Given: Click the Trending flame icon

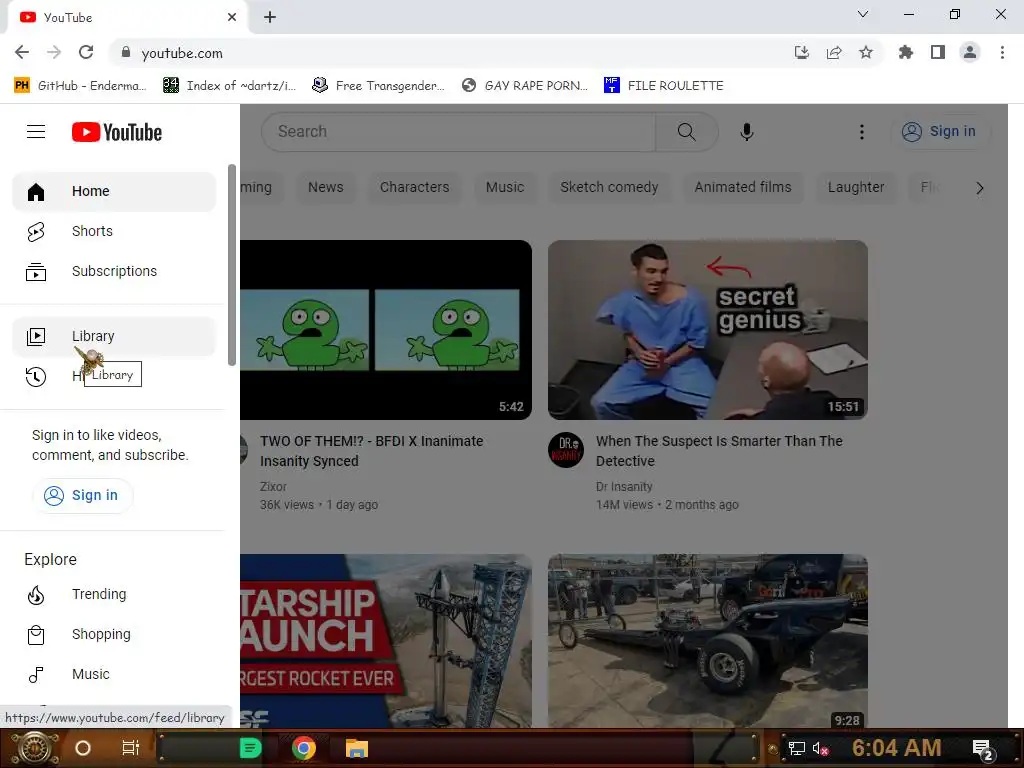Looking at the screenshot, I should click(x=36, y=595).
